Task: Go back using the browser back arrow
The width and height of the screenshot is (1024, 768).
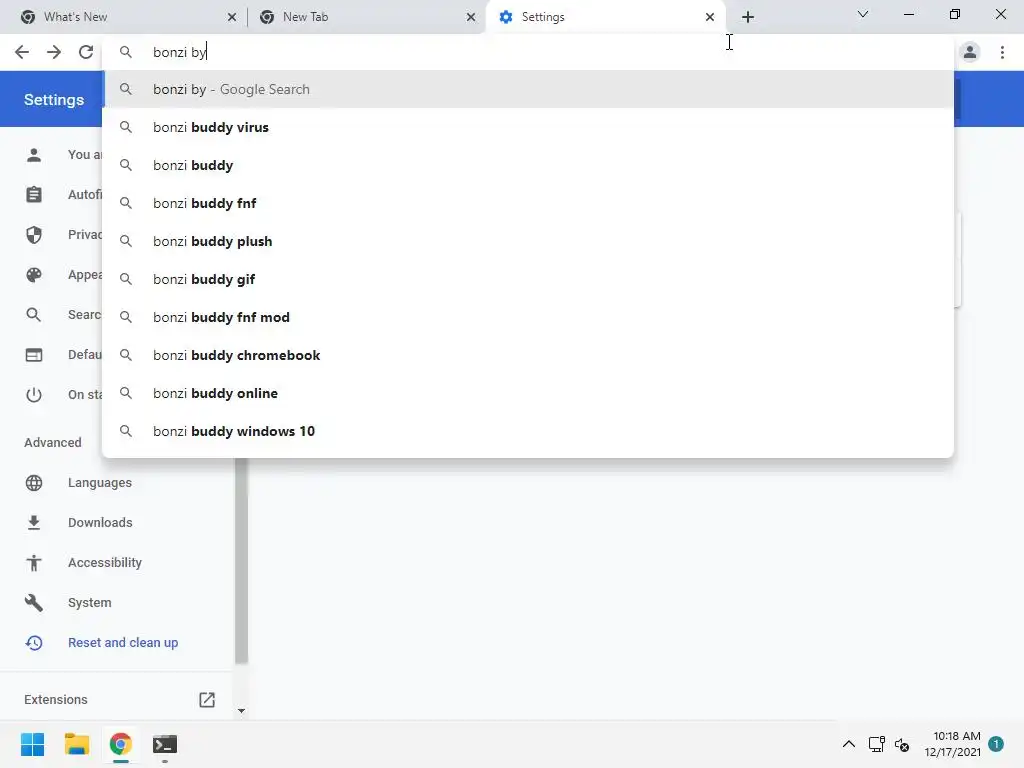Action: click(22, 52)
